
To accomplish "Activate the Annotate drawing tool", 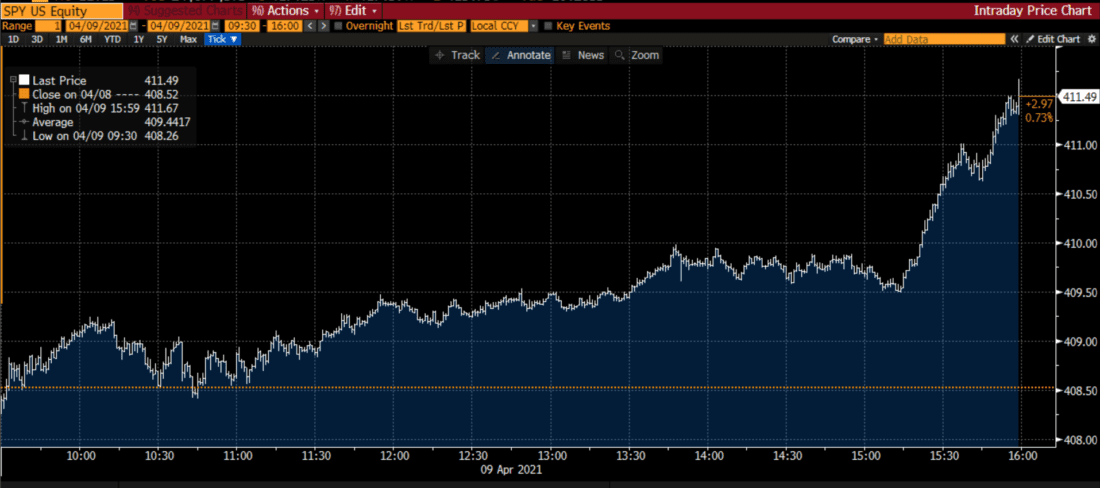I will (519, 55).
